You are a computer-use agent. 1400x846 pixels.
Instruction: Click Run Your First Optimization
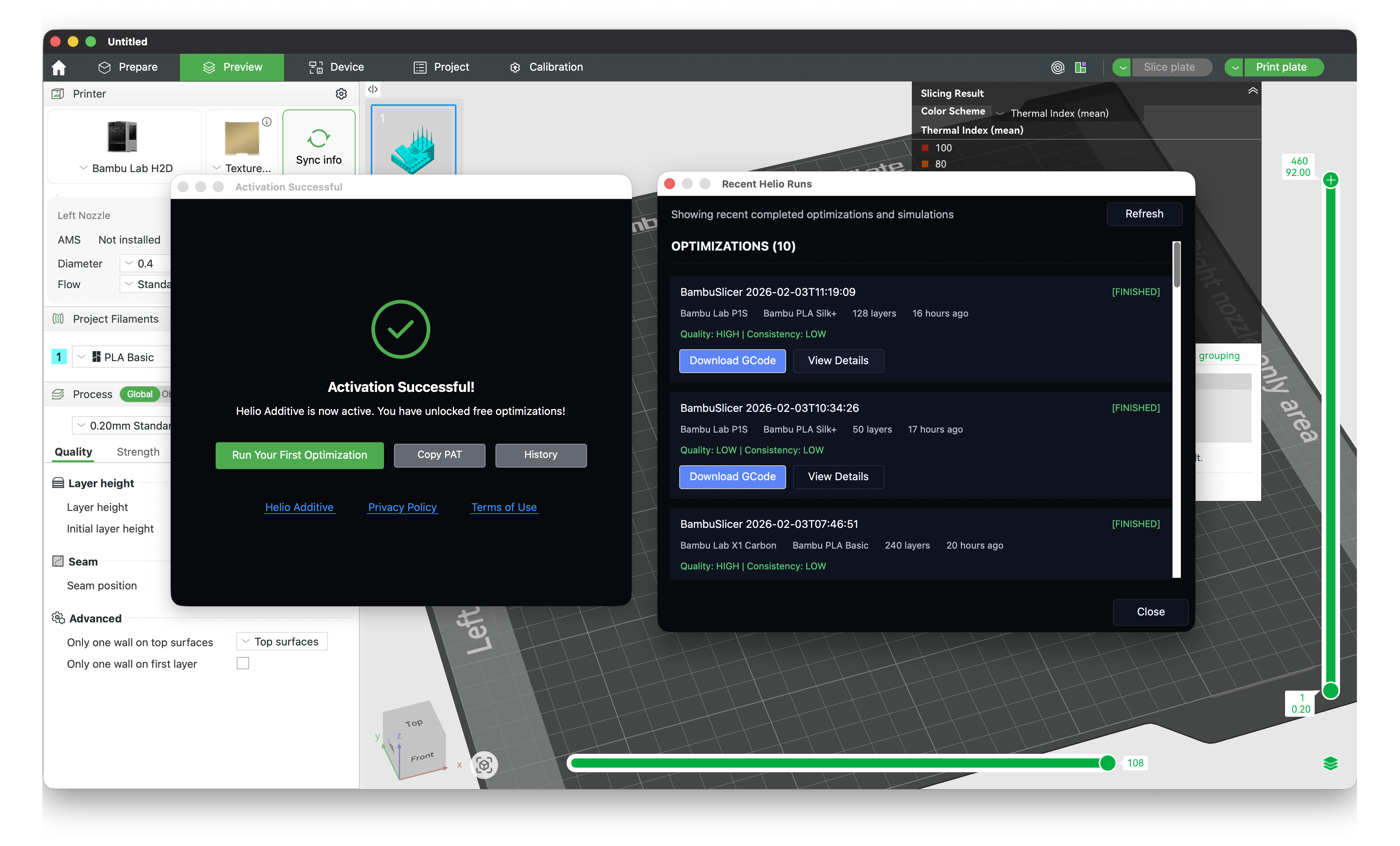[299, 455]
